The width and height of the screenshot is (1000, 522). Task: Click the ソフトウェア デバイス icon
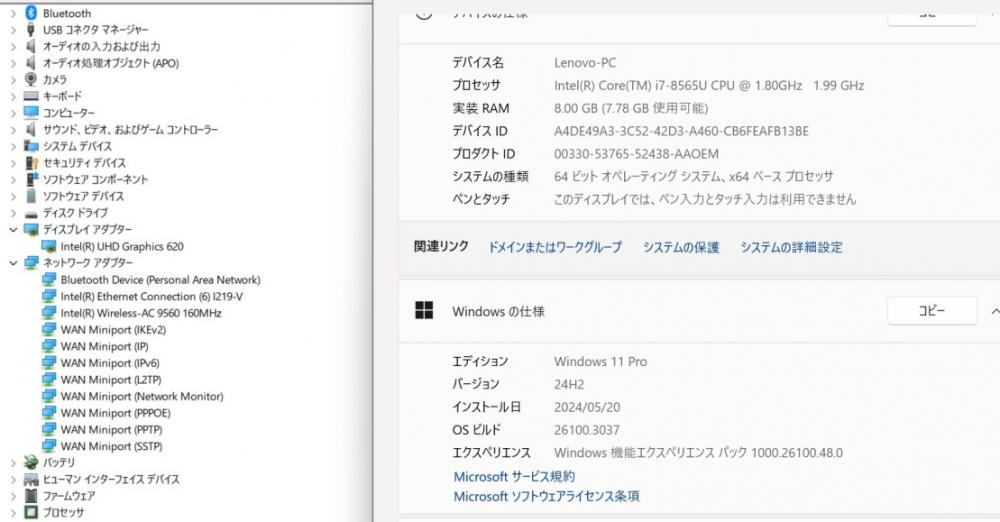(31, 195)
